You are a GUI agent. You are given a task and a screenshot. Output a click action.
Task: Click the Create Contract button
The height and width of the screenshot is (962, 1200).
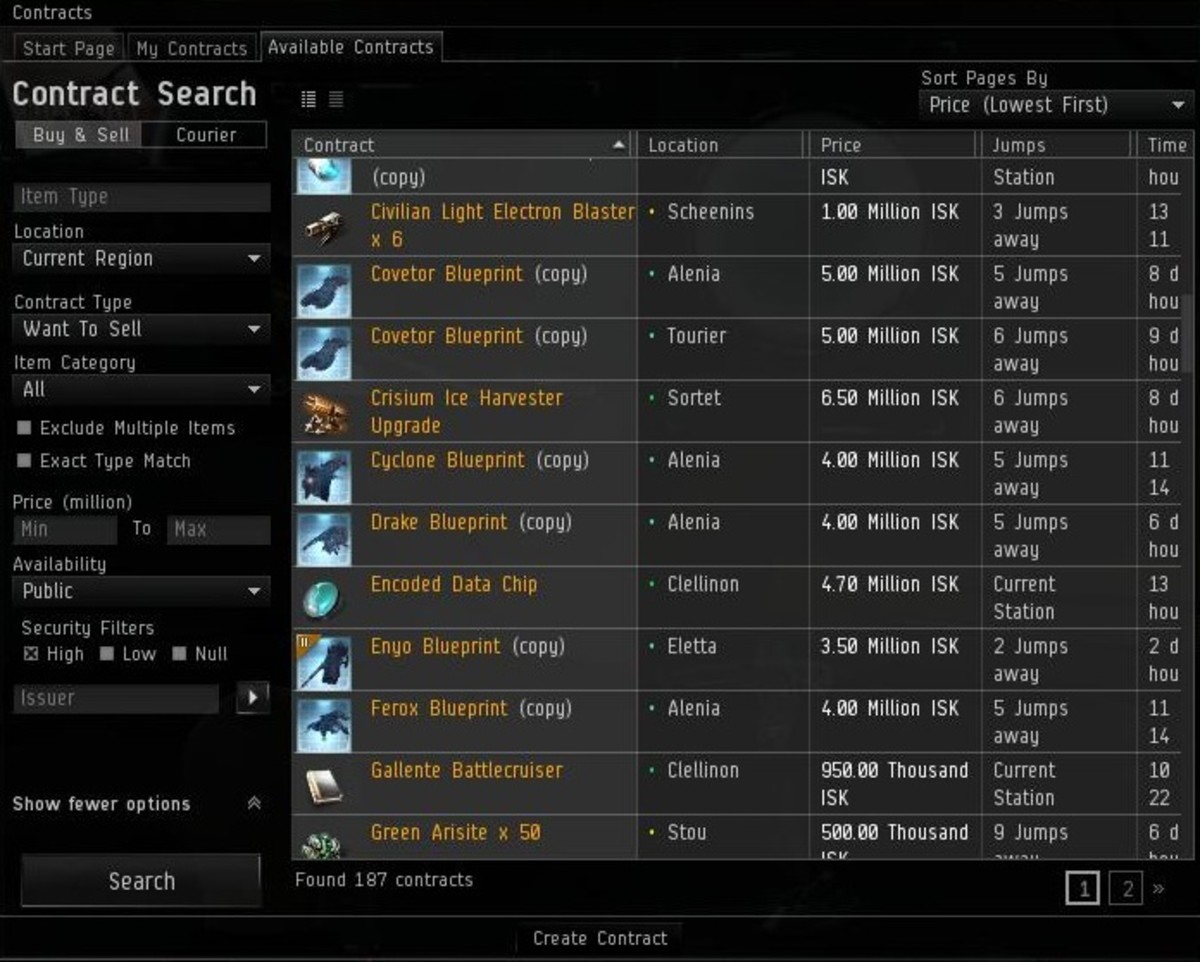599,938
